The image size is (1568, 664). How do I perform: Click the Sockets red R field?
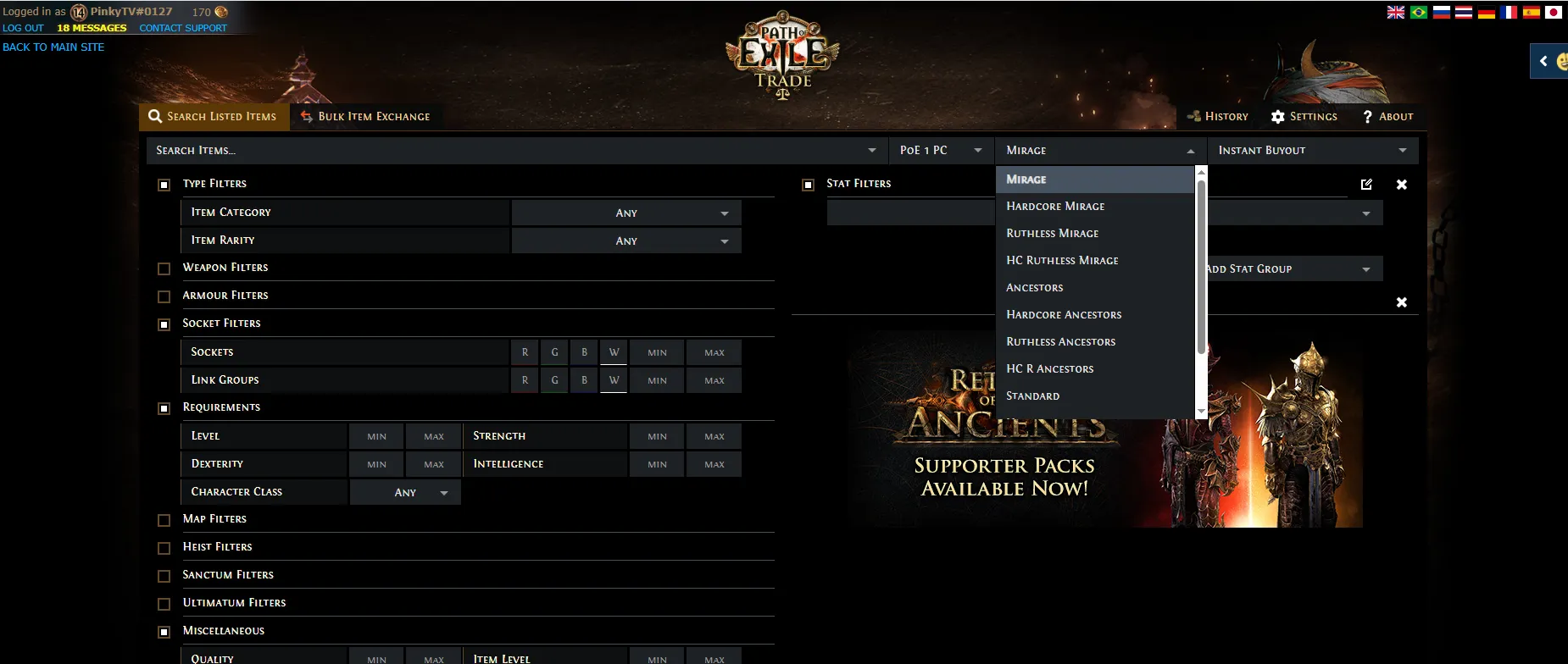[525, 352]
